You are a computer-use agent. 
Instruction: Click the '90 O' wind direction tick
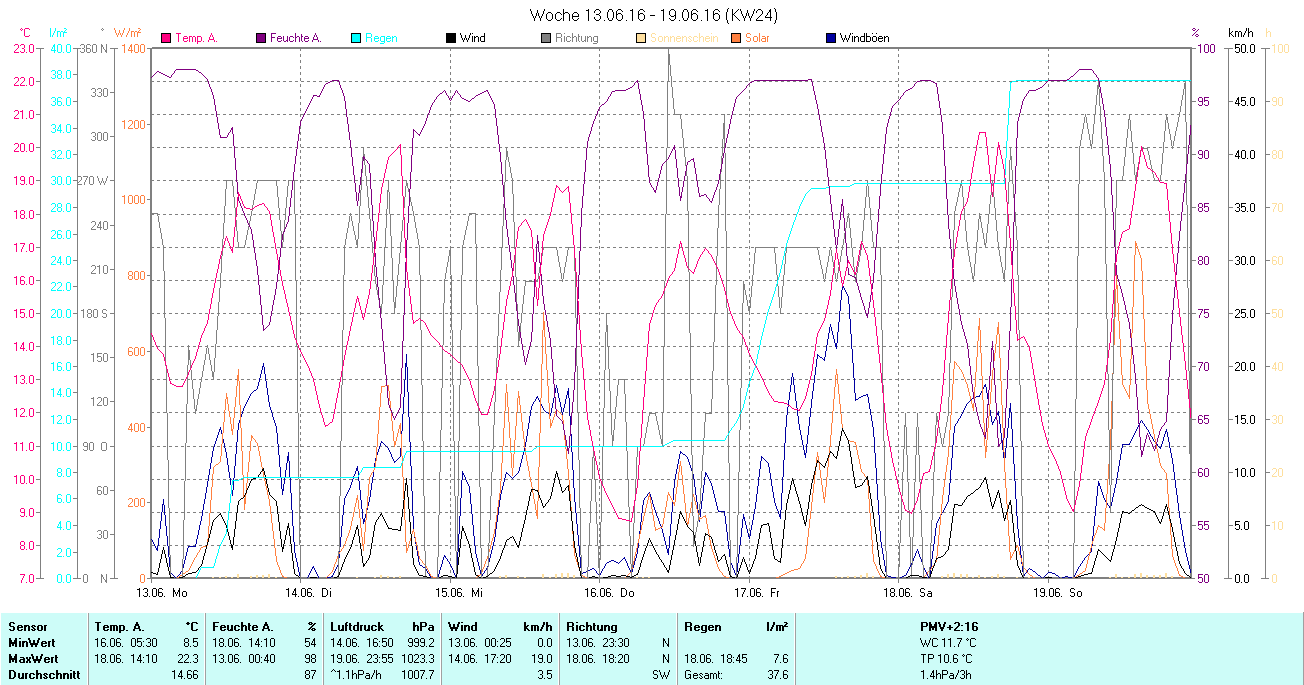tap(95, 446)
